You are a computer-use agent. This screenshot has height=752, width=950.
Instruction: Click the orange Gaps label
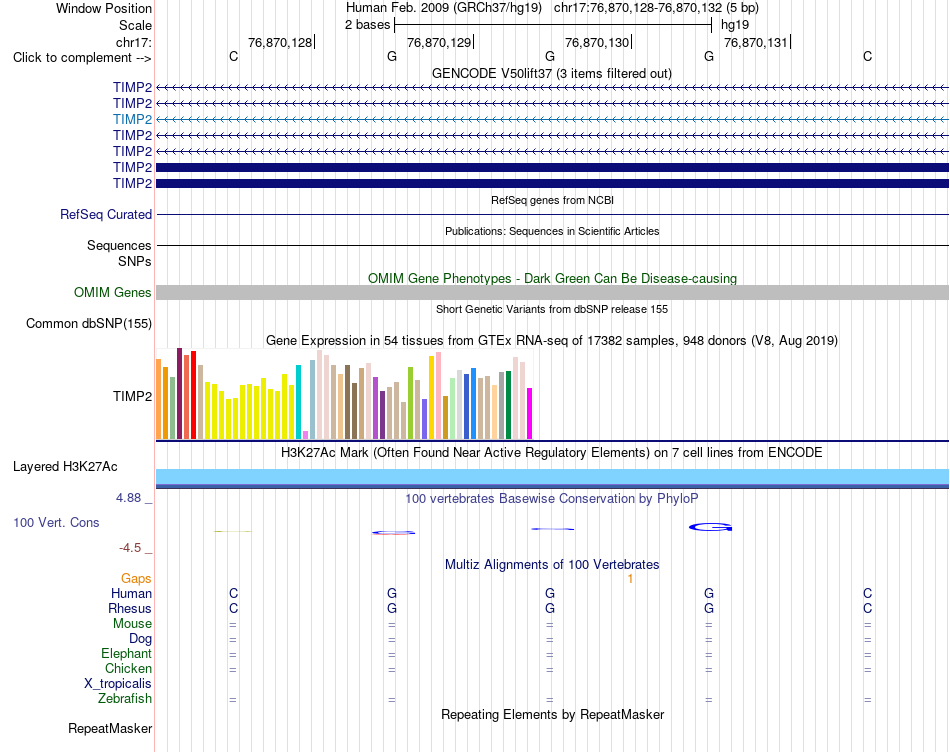pyautogui.click(x=136, y=579)
